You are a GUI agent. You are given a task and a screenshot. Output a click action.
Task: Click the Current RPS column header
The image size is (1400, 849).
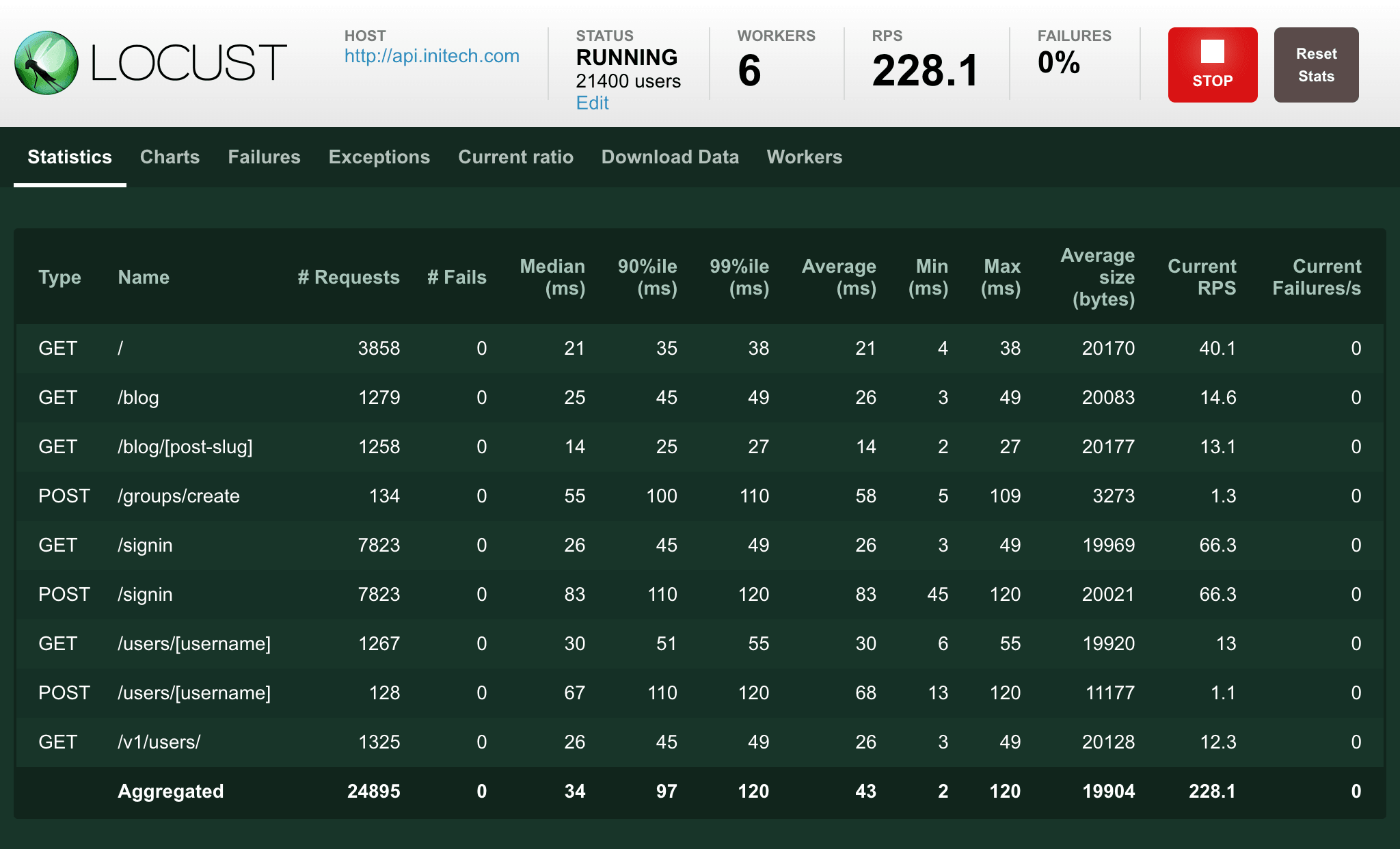[1201, 277]
